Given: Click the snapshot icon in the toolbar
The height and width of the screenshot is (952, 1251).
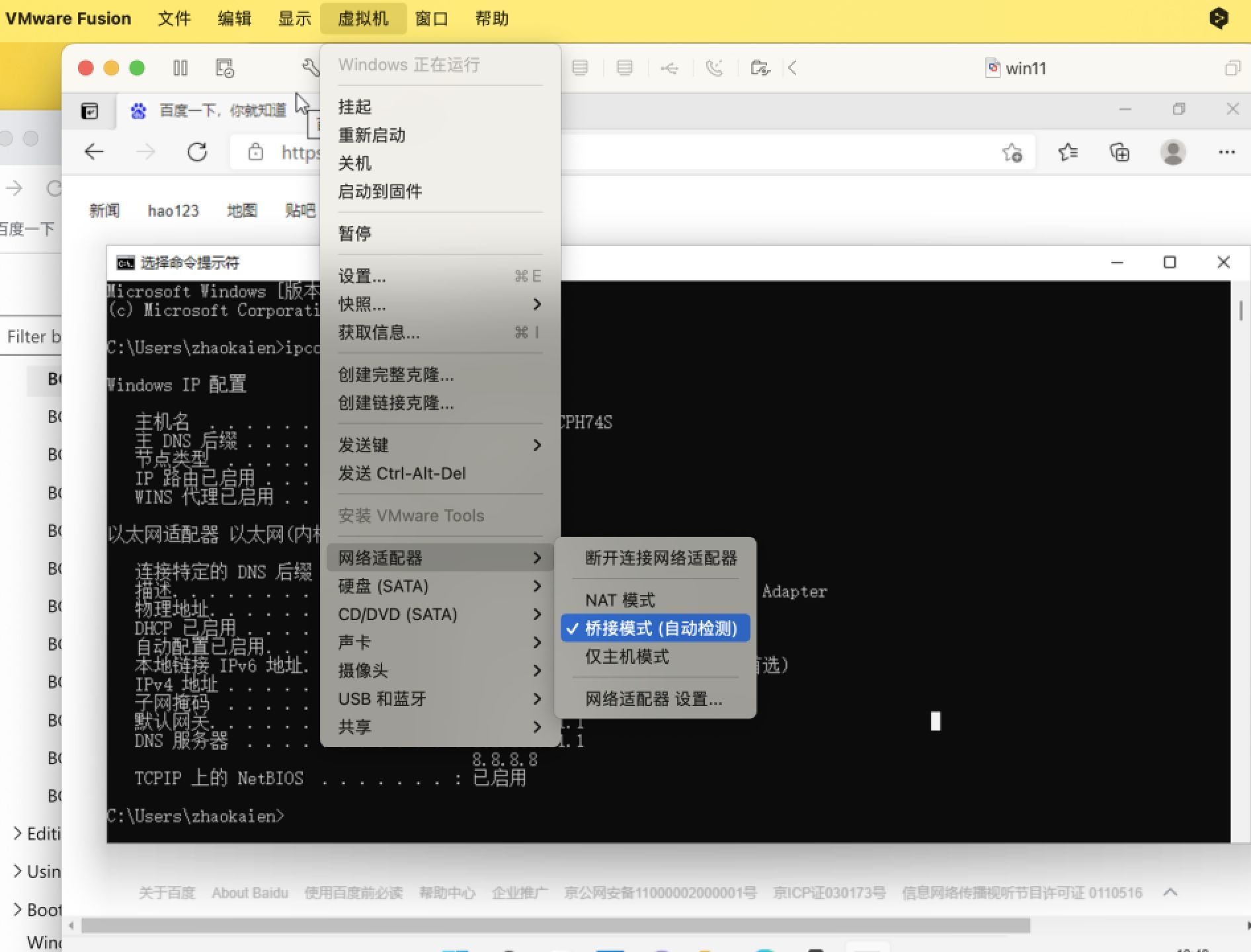Looking at the screenshot, I should (225, 68).
